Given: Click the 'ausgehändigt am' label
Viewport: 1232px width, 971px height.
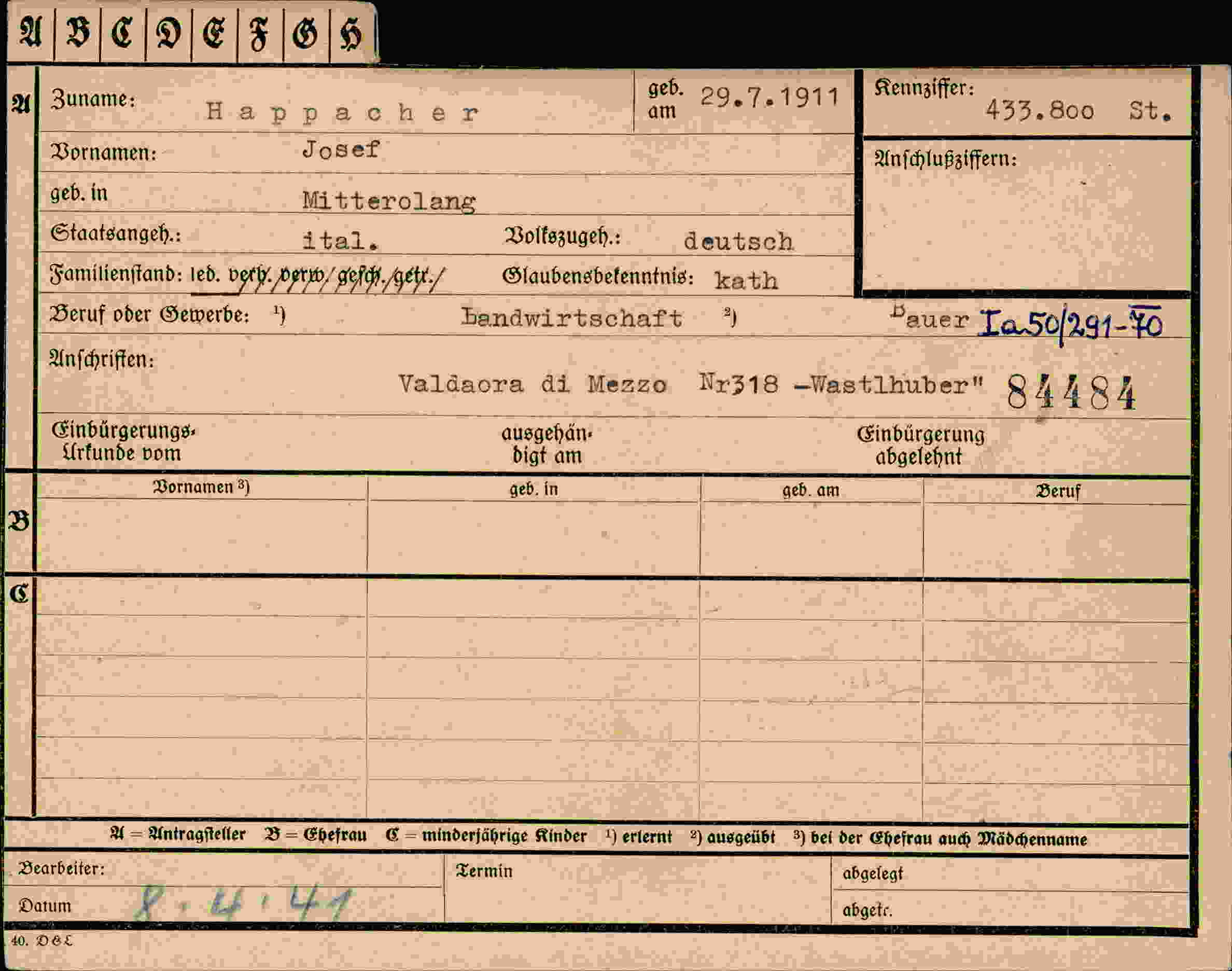Looking at the screenshot, I should pos(547,444).
